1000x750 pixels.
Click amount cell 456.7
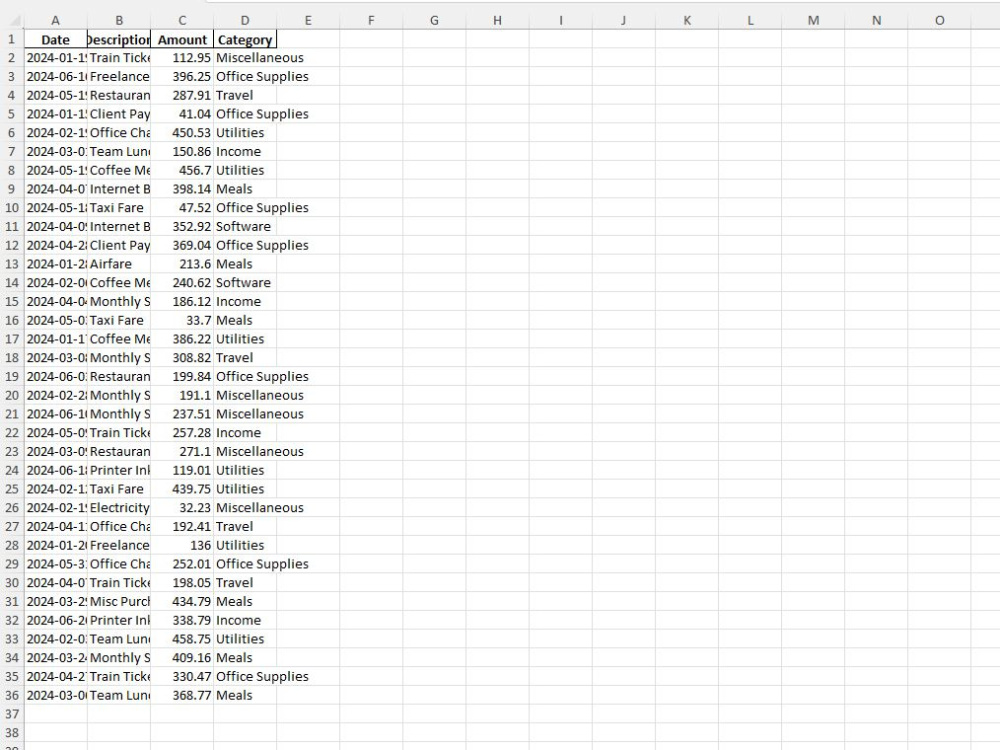point(182,170)
